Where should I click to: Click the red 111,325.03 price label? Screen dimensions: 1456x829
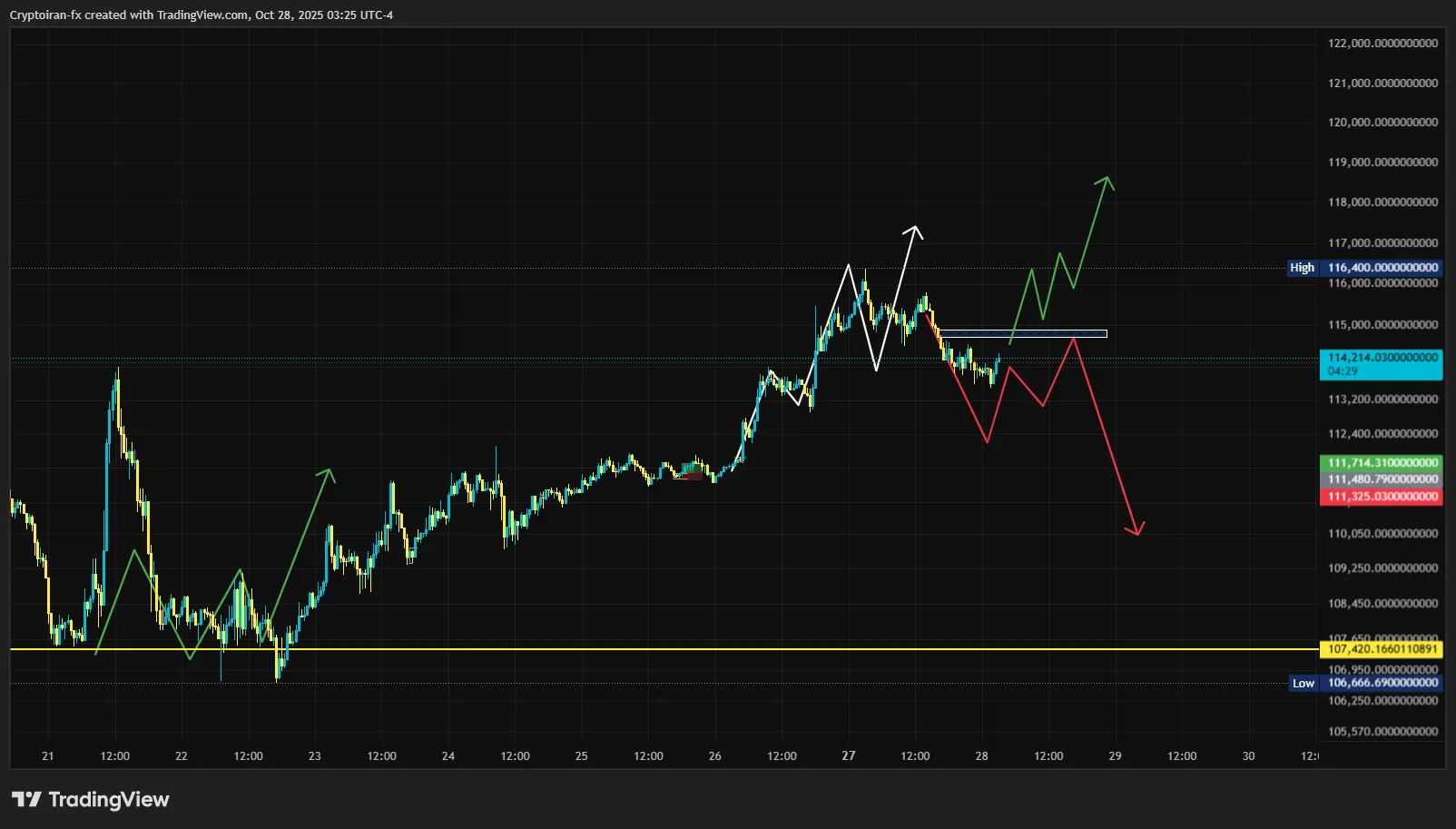click(x=1380, y=497)
